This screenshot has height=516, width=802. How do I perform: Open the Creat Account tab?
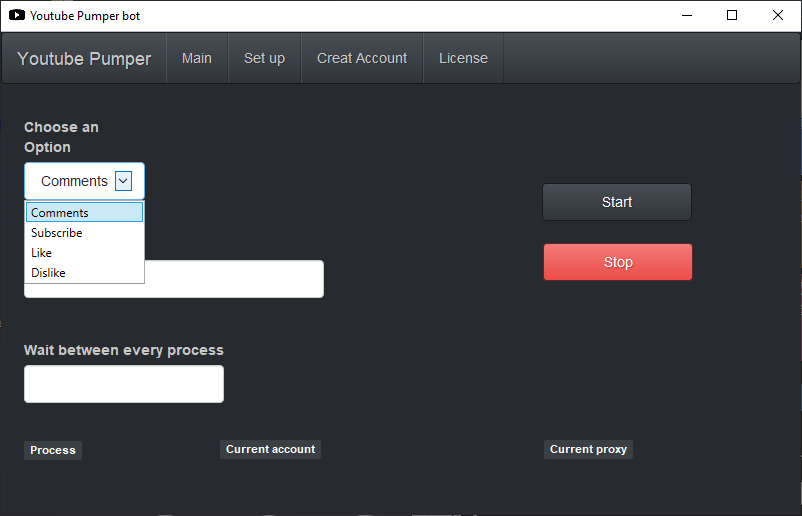pos(362,58)
